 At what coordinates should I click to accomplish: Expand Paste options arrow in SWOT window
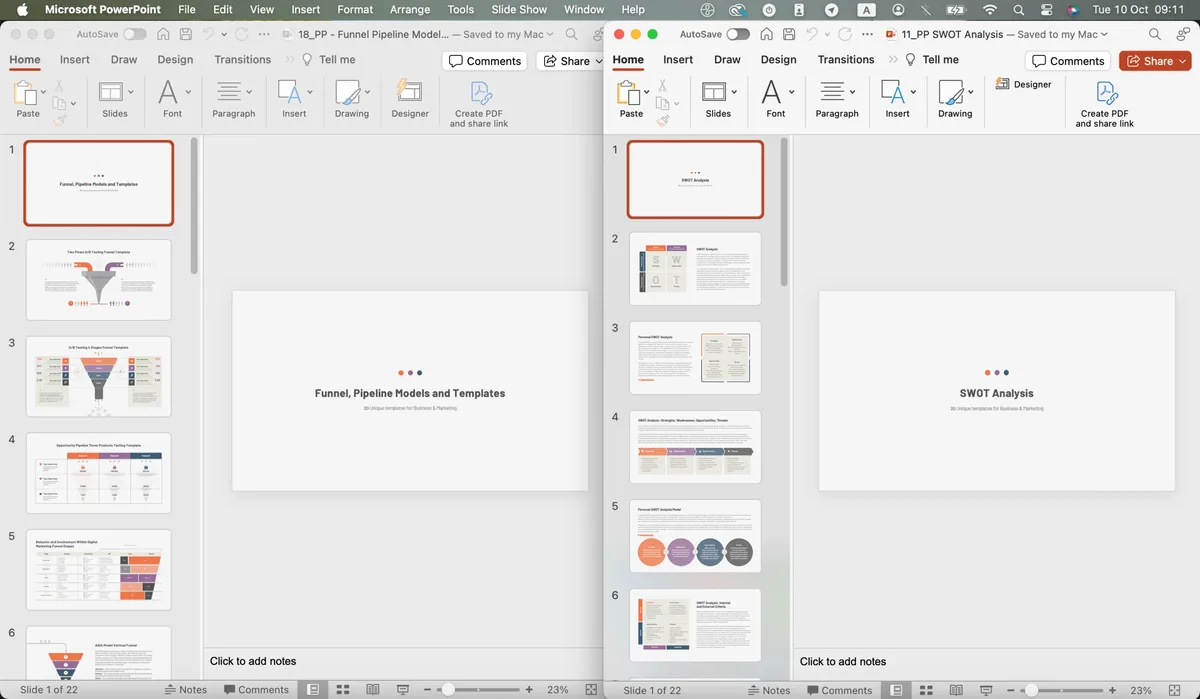pyautogui.click(x=646, y=92)
